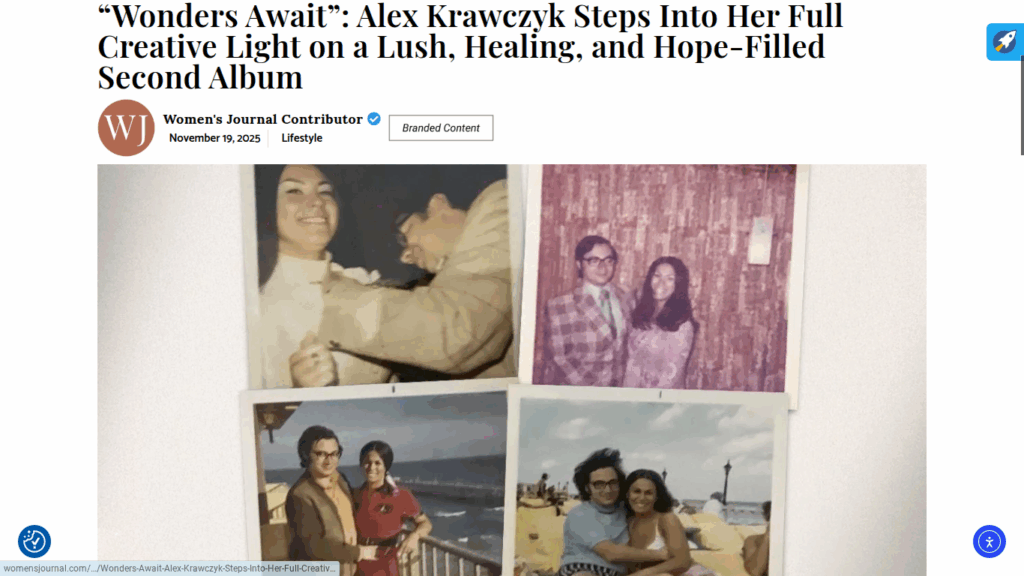Open the Lifestyle category link
The image size is (1024, 576).
(x=302, y=138)
